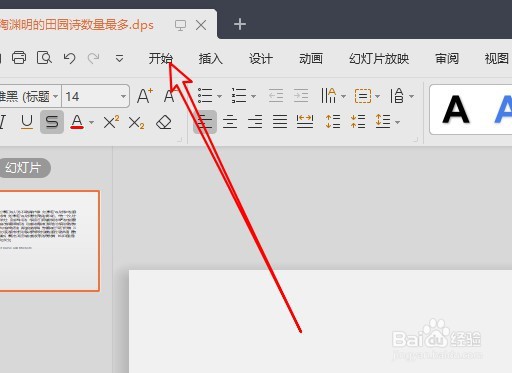Click the line spacing icon
The width and height of the screenshot is (512, 373).
tap(383, 121)
